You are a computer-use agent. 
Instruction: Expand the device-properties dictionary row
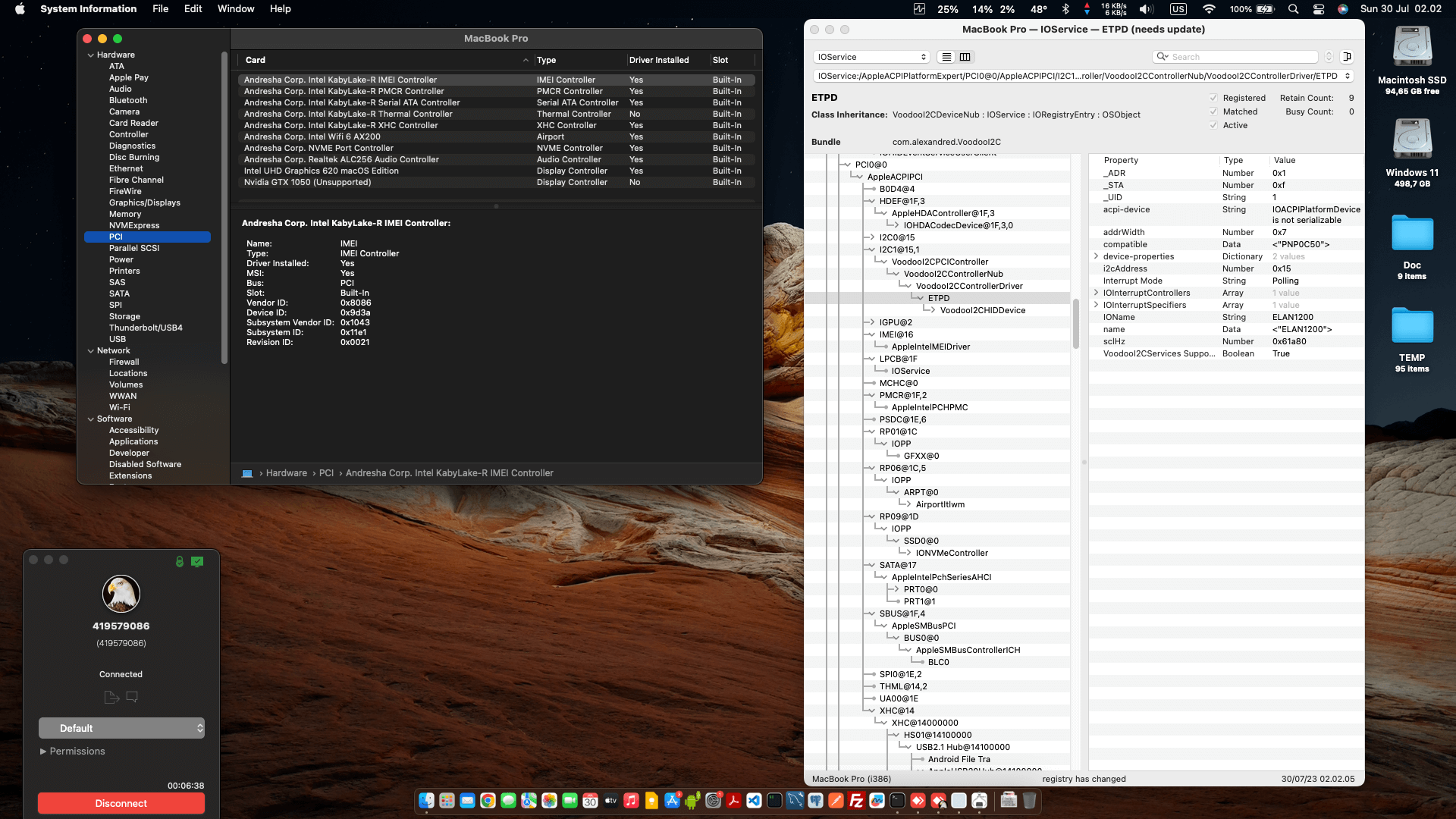pyautogui.click(x=1096, y=256)
